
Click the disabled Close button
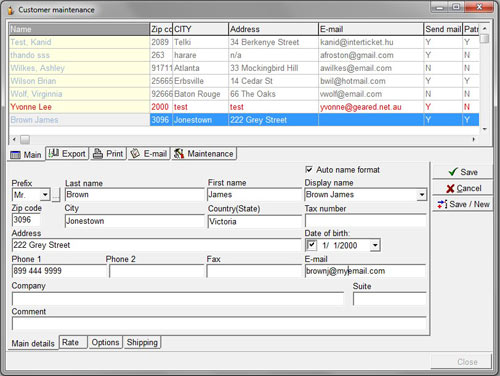coord(461,362)
